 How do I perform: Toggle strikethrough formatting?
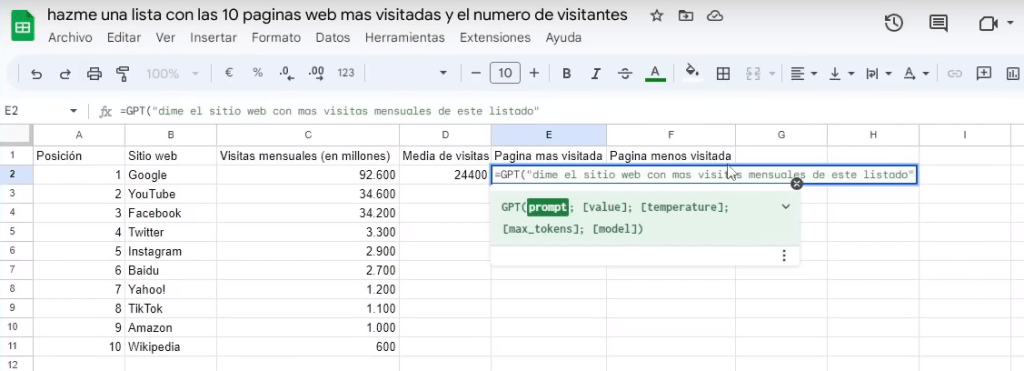tap(625, 74)
